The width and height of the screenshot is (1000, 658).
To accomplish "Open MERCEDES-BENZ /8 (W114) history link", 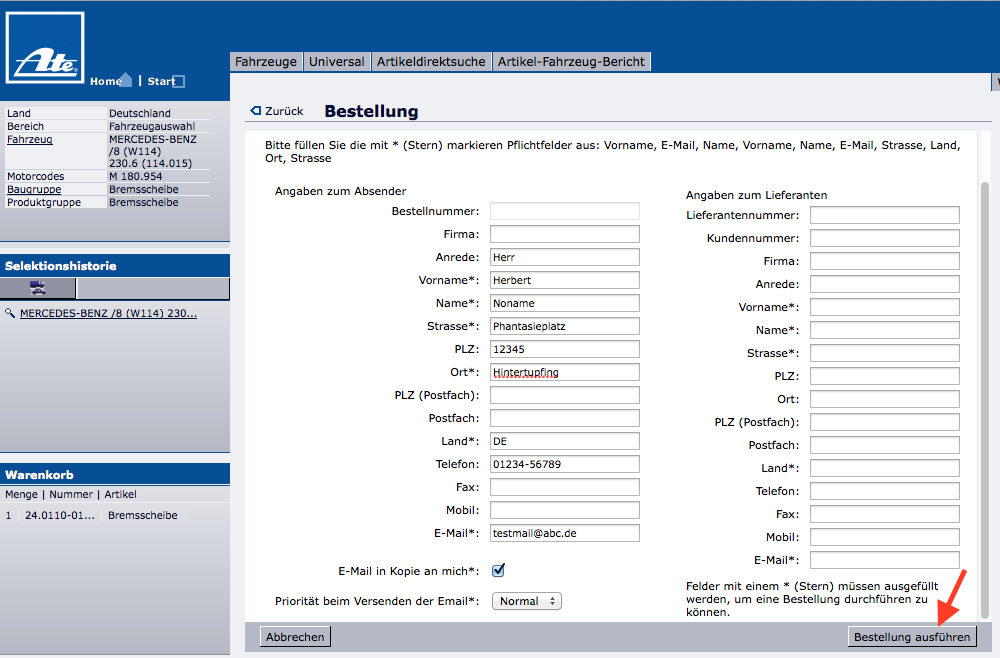I will click(108, 313).
